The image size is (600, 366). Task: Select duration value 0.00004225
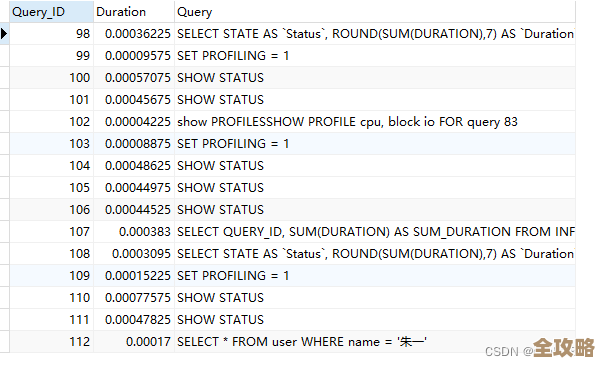[138, 122]
